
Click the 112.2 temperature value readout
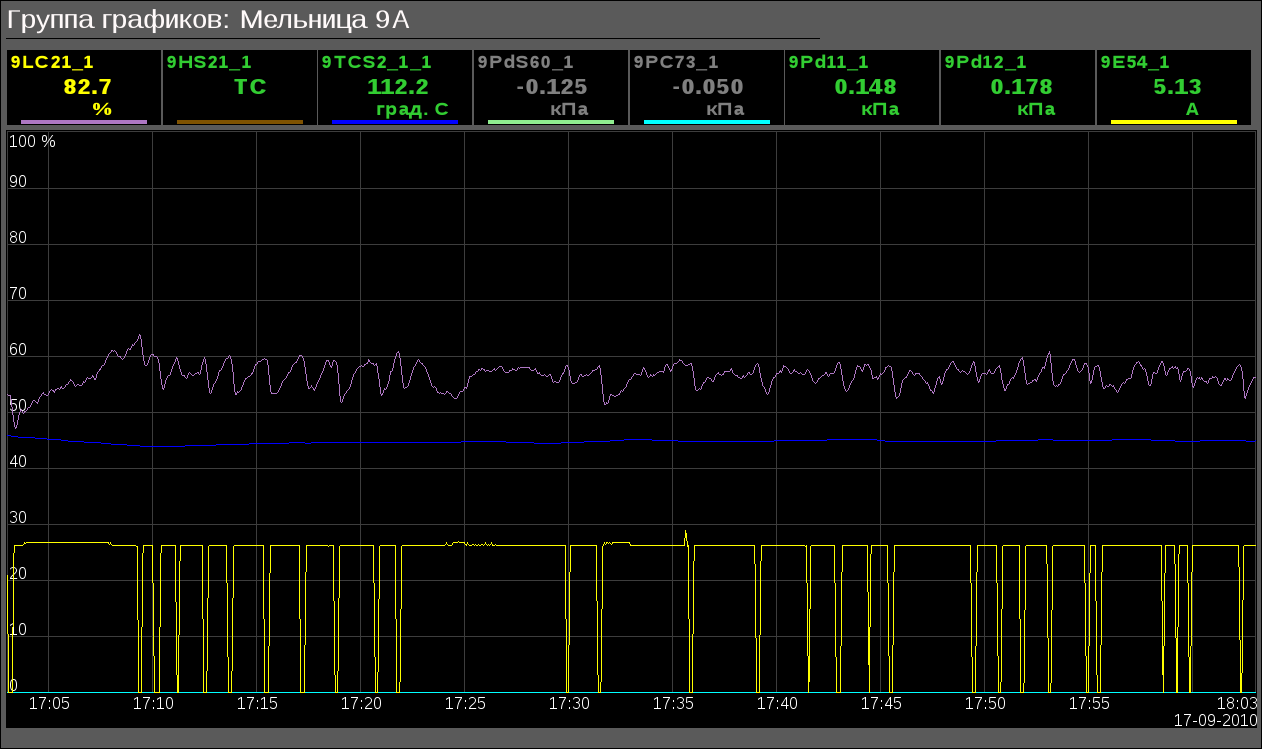pyautogui.click(x=398, y=87)
